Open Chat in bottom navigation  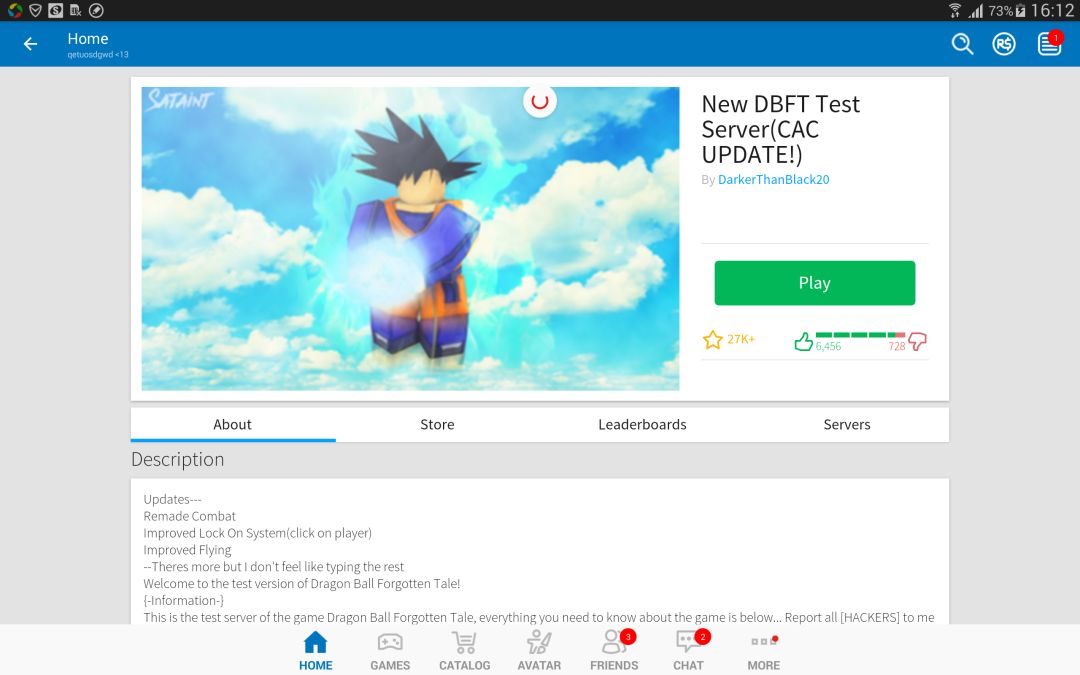(x=688, y=651)
